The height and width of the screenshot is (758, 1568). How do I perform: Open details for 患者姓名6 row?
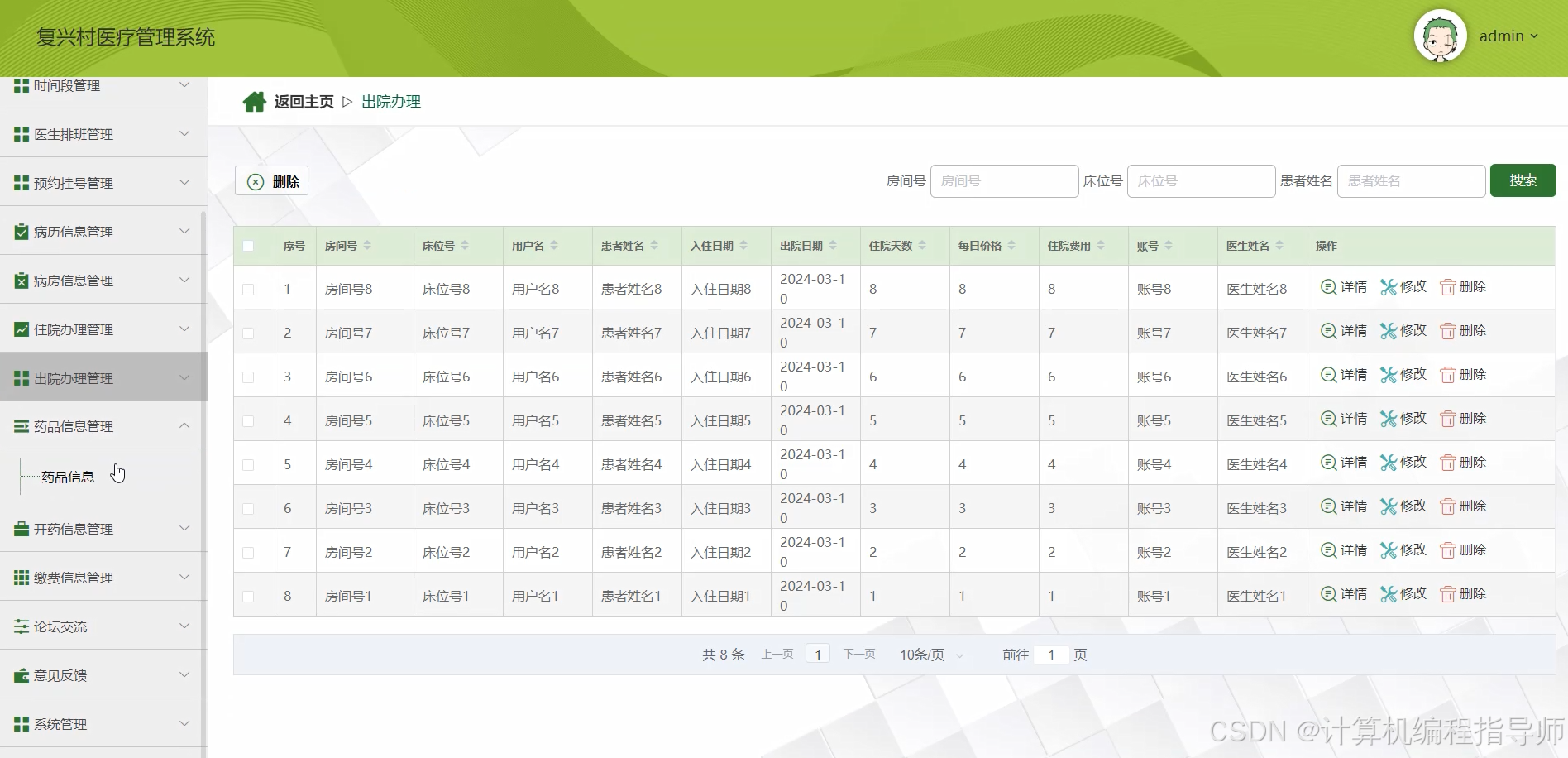(x=1344, y=375)
